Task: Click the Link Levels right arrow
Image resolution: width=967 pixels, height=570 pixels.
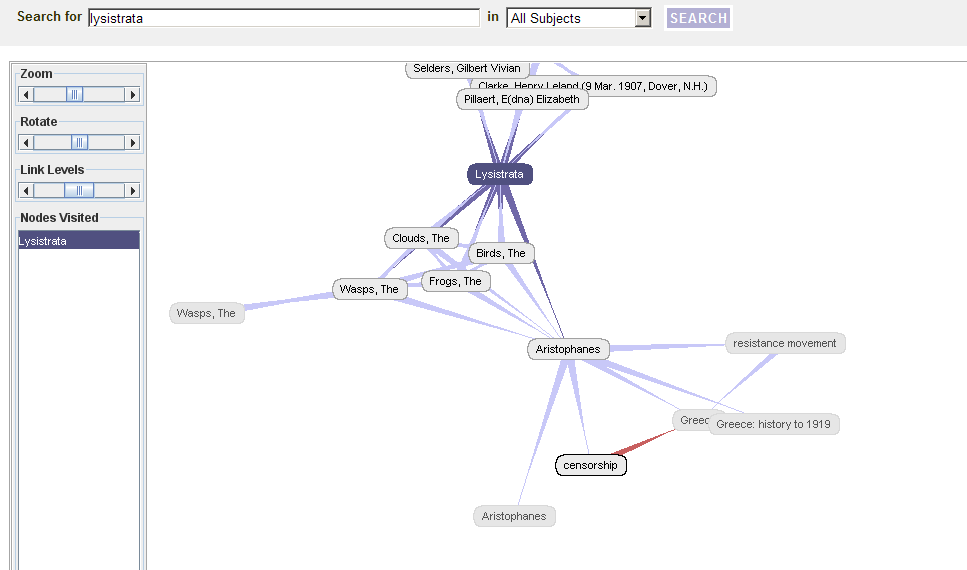Action: click(x=133, y=190)
